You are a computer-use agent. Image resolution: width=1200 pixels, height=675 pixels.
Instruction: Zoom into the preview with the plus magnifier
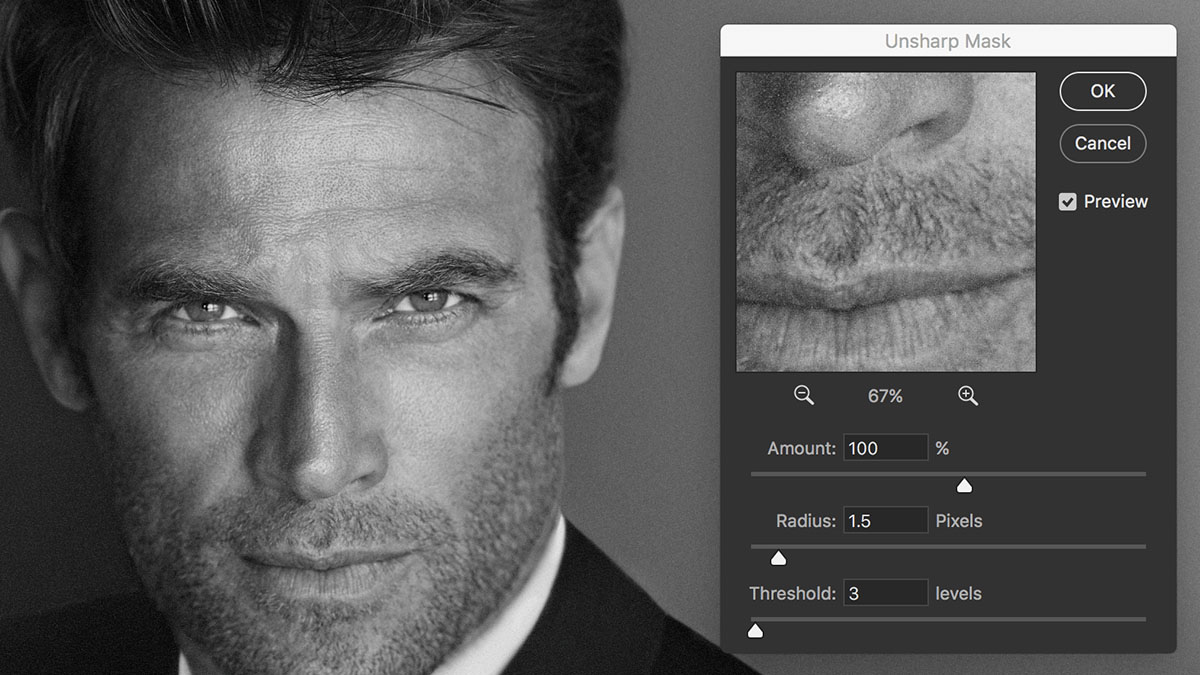click(967, 396)
